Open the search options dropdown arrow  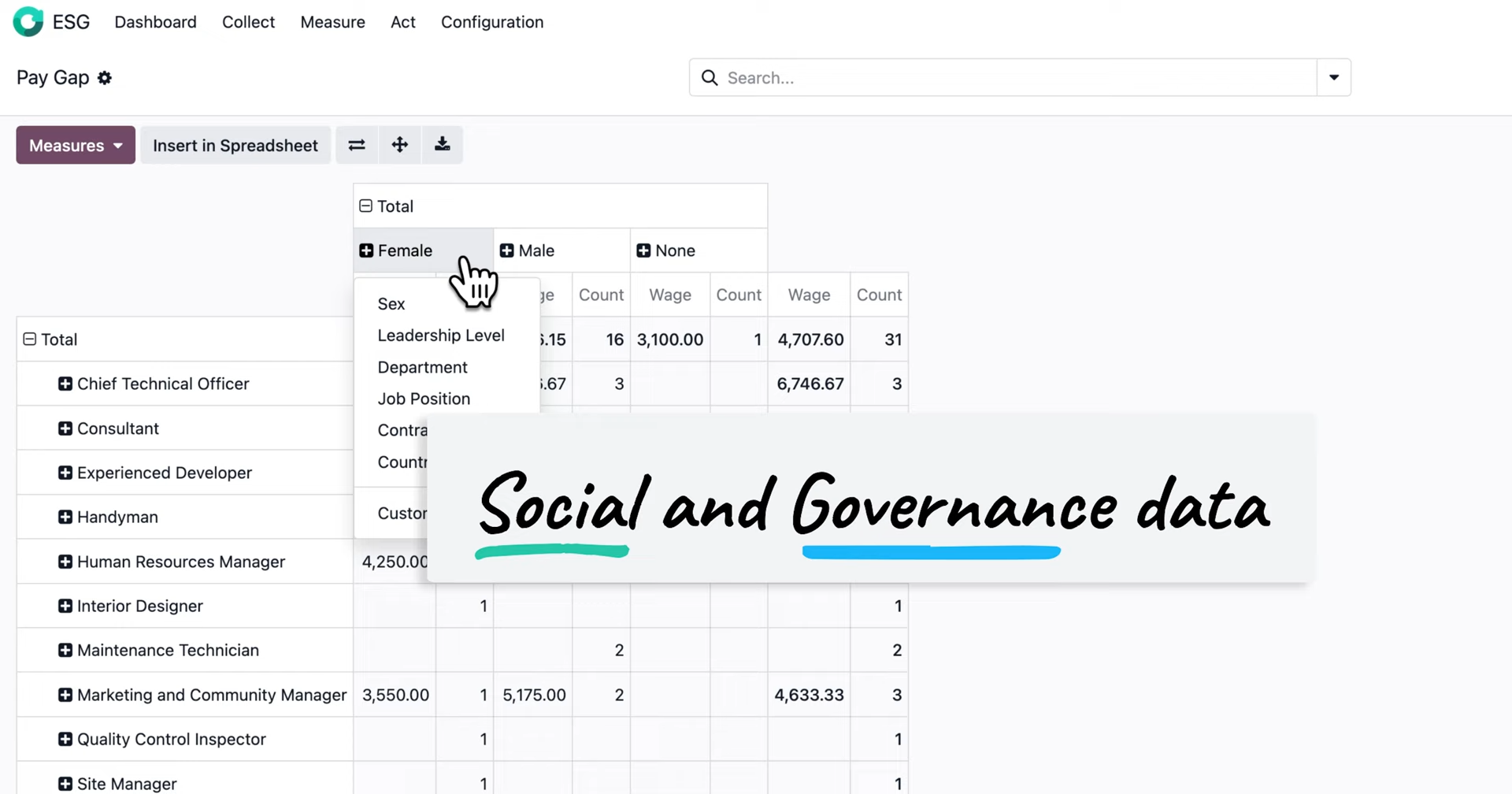click(1334, 77)
